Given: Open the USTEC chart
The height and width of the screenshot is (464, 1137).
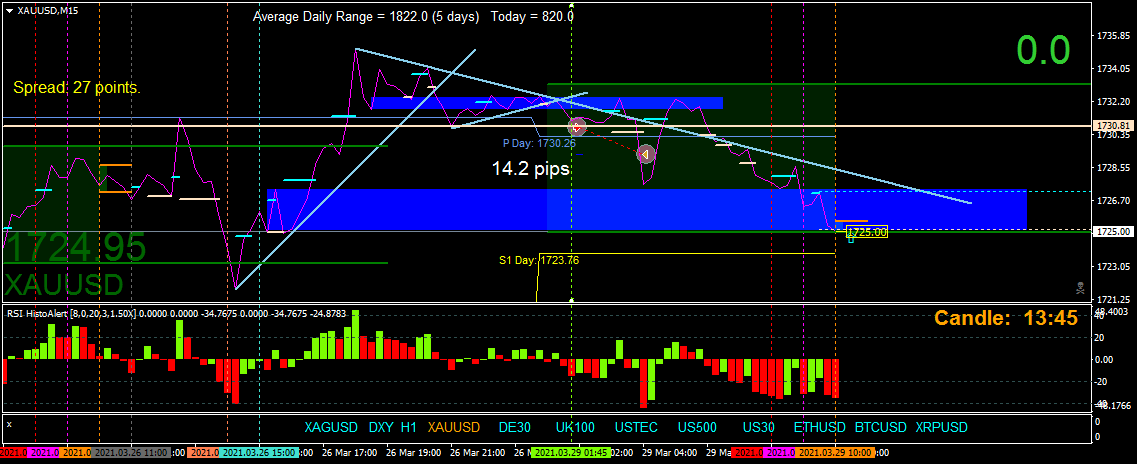Looking at the screenshot, I should pos(637,427).
